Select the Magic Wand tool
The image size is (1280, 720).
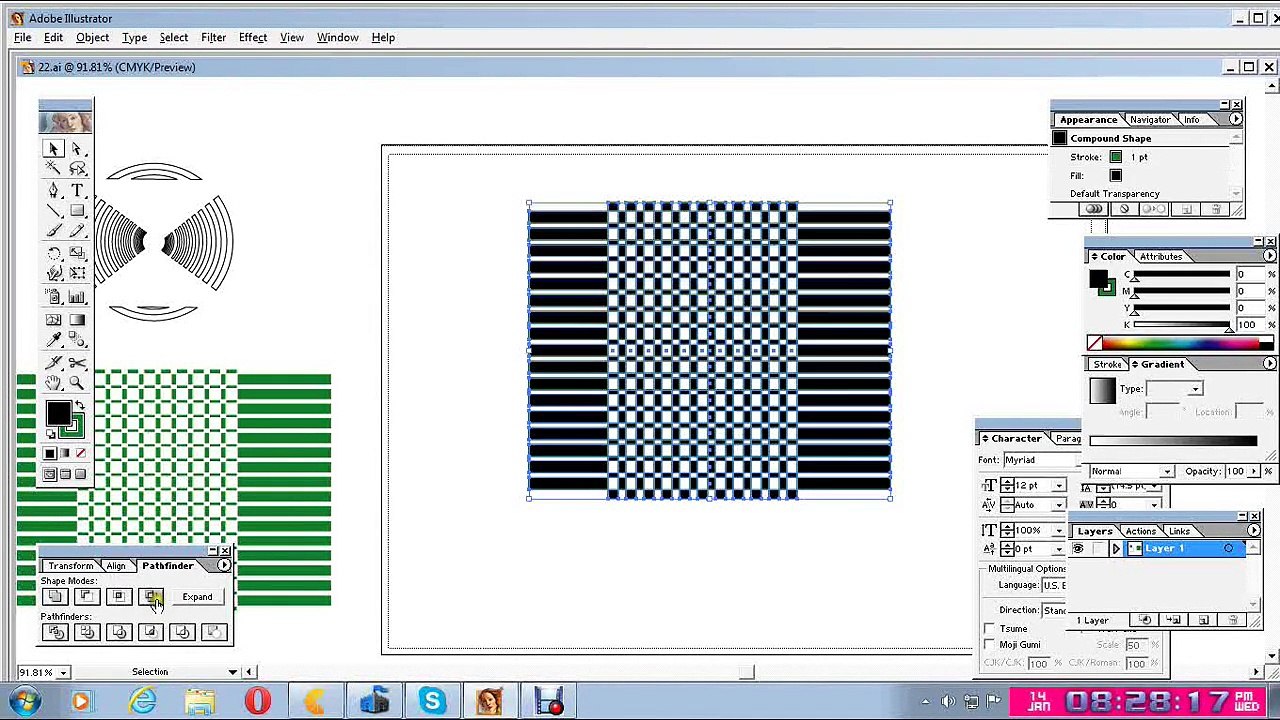[x=53, y=169]
